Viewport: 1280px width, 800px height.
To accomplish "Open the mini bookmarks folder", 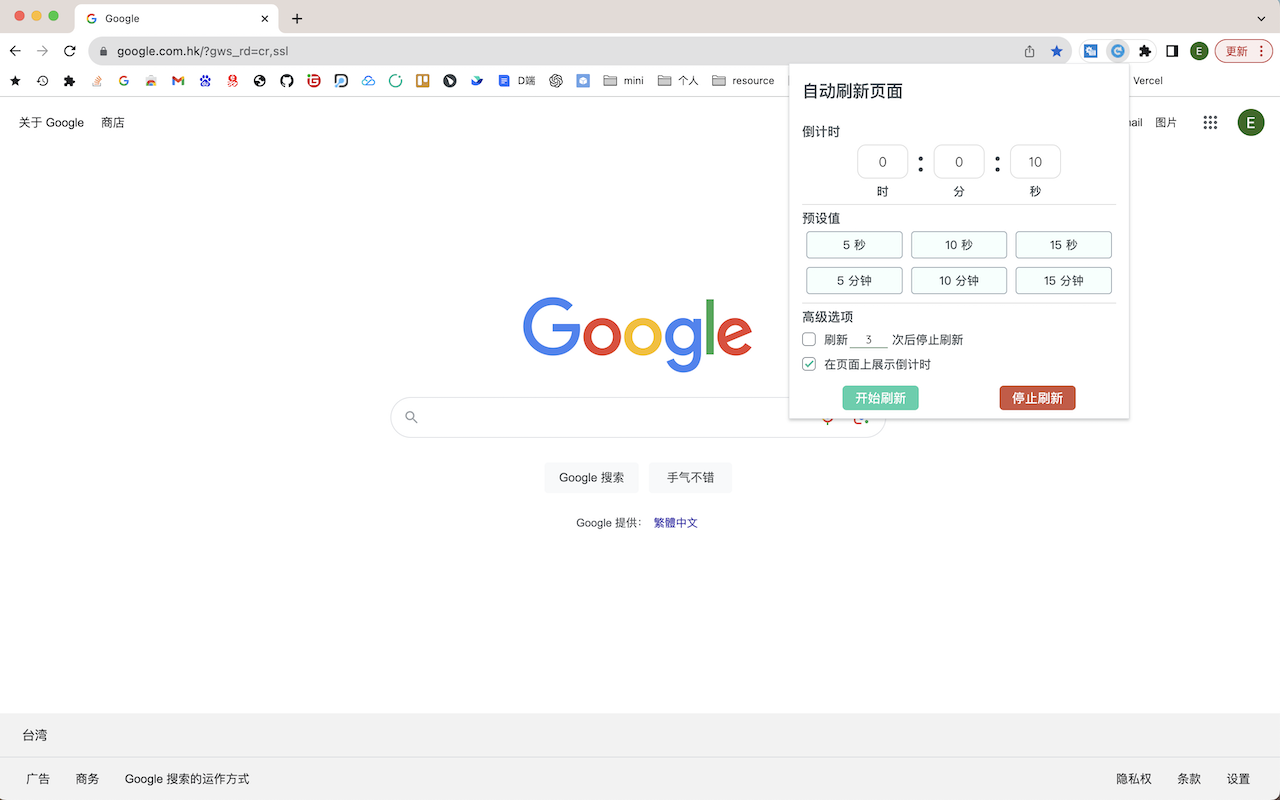I will (623, 81).
